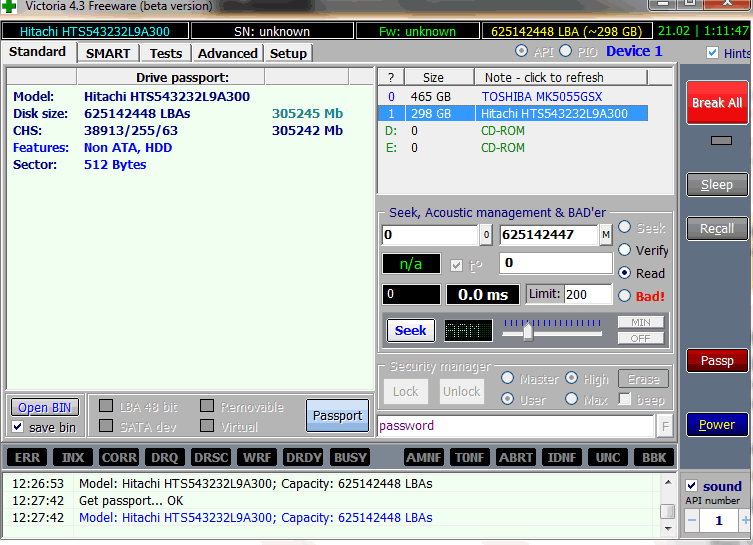Click the AAM acoustic management display
The image size is (753, 545).
468,330
